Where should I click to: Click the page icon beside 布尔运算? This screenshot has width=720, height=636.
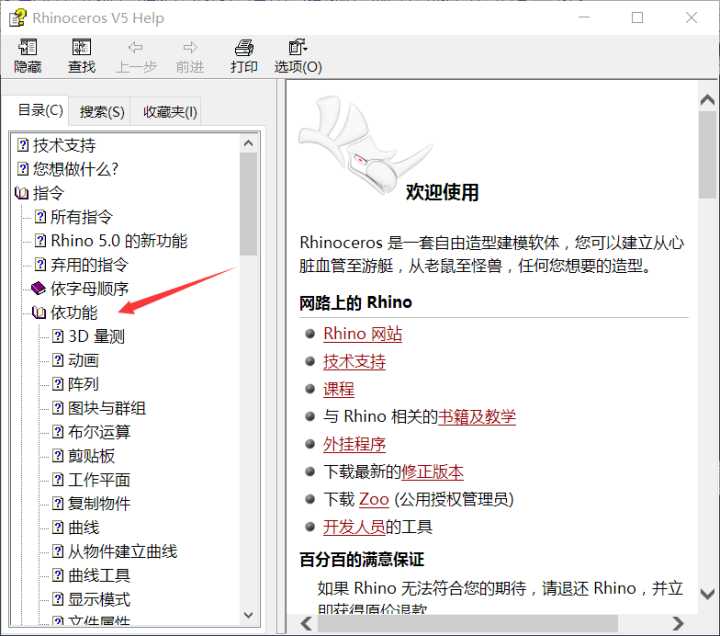[58, 432]
